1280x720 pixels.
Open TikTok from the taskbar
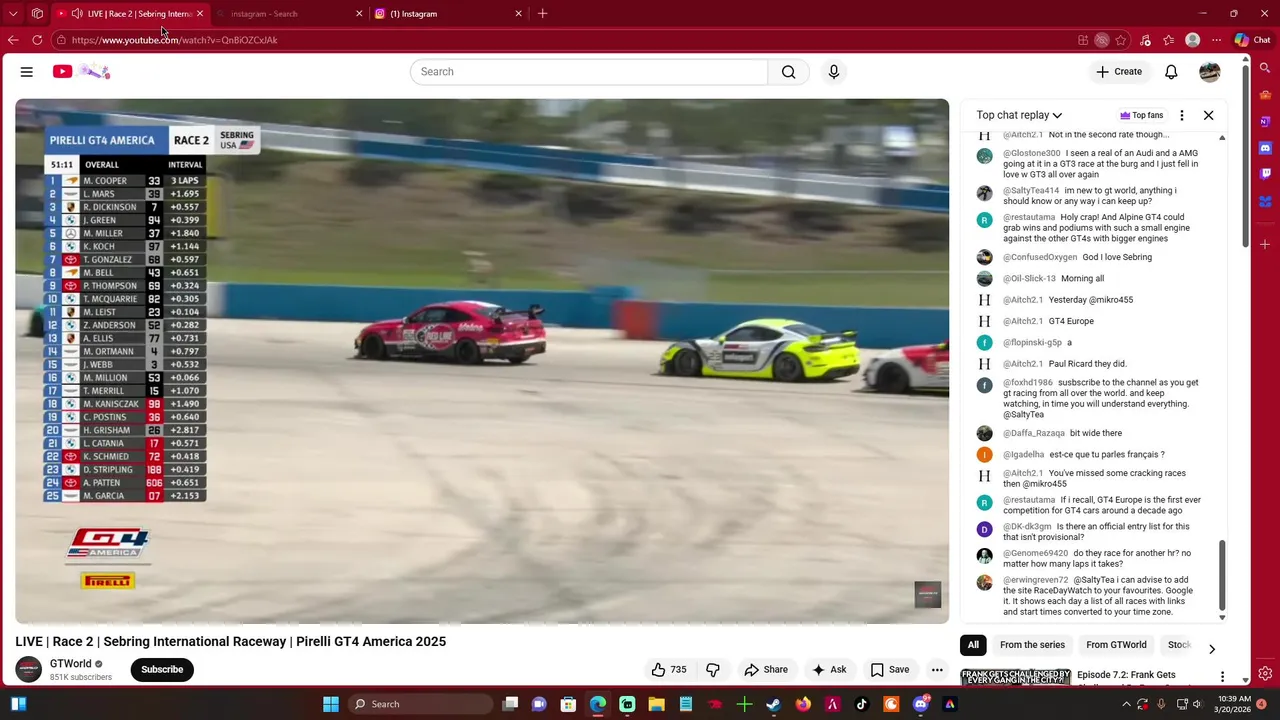pos(861,704)
